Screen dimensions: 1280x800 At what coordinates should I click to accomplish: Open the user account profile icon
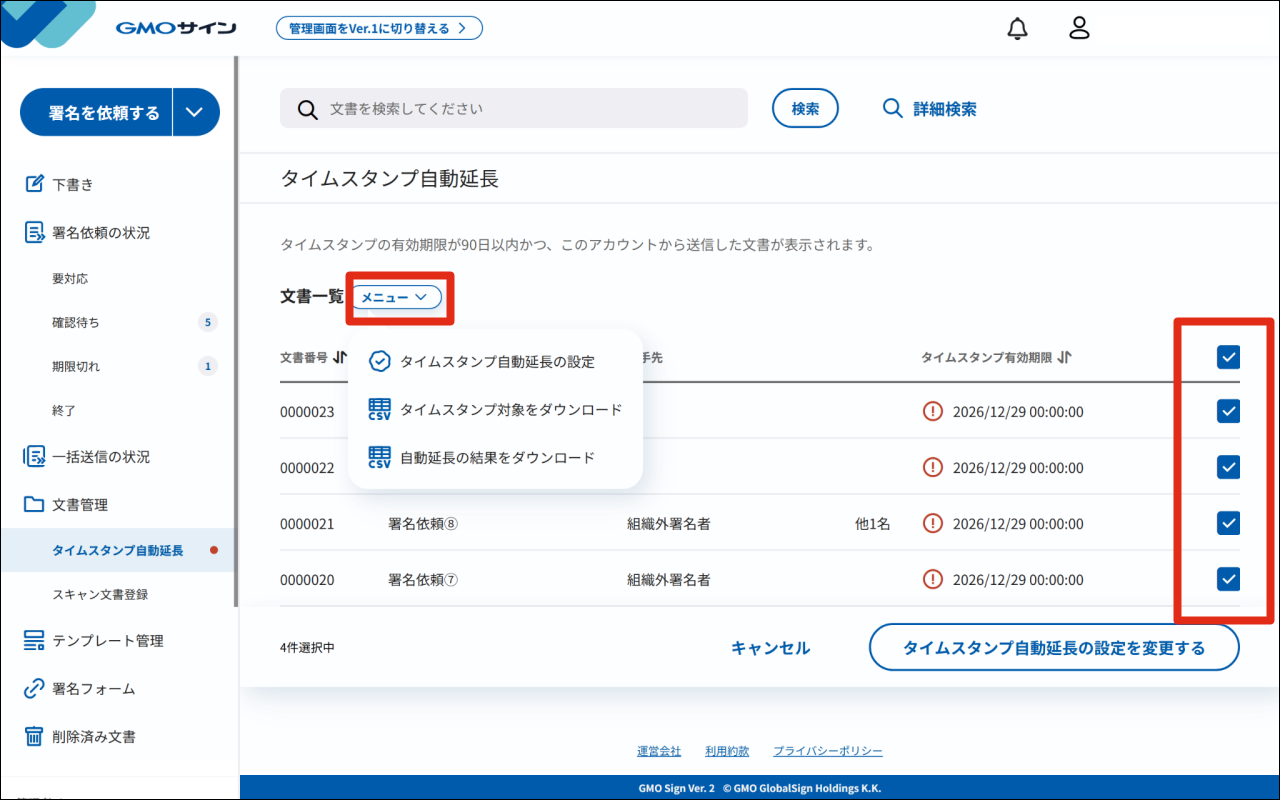[x=1079, y=28]
